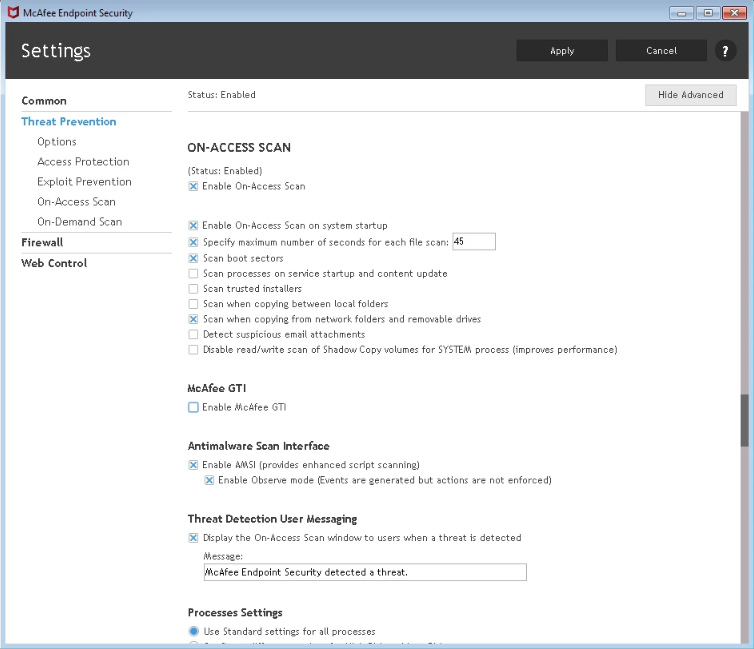Image resolution: width=754 pixels, height=649 pixels.
Task: Open the Web Control section
Action: (54, 263)
